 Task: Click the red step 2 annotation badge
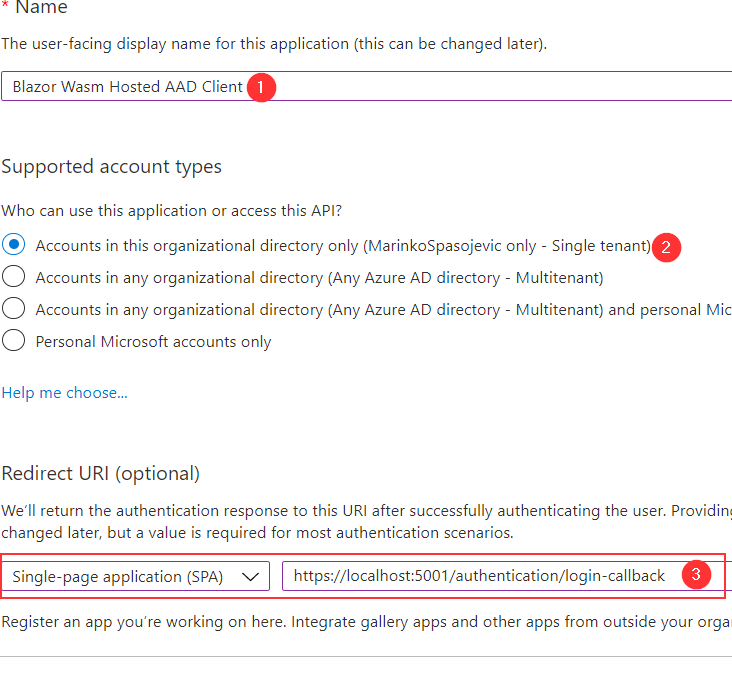pyautogui.click(x=666, y=246)
